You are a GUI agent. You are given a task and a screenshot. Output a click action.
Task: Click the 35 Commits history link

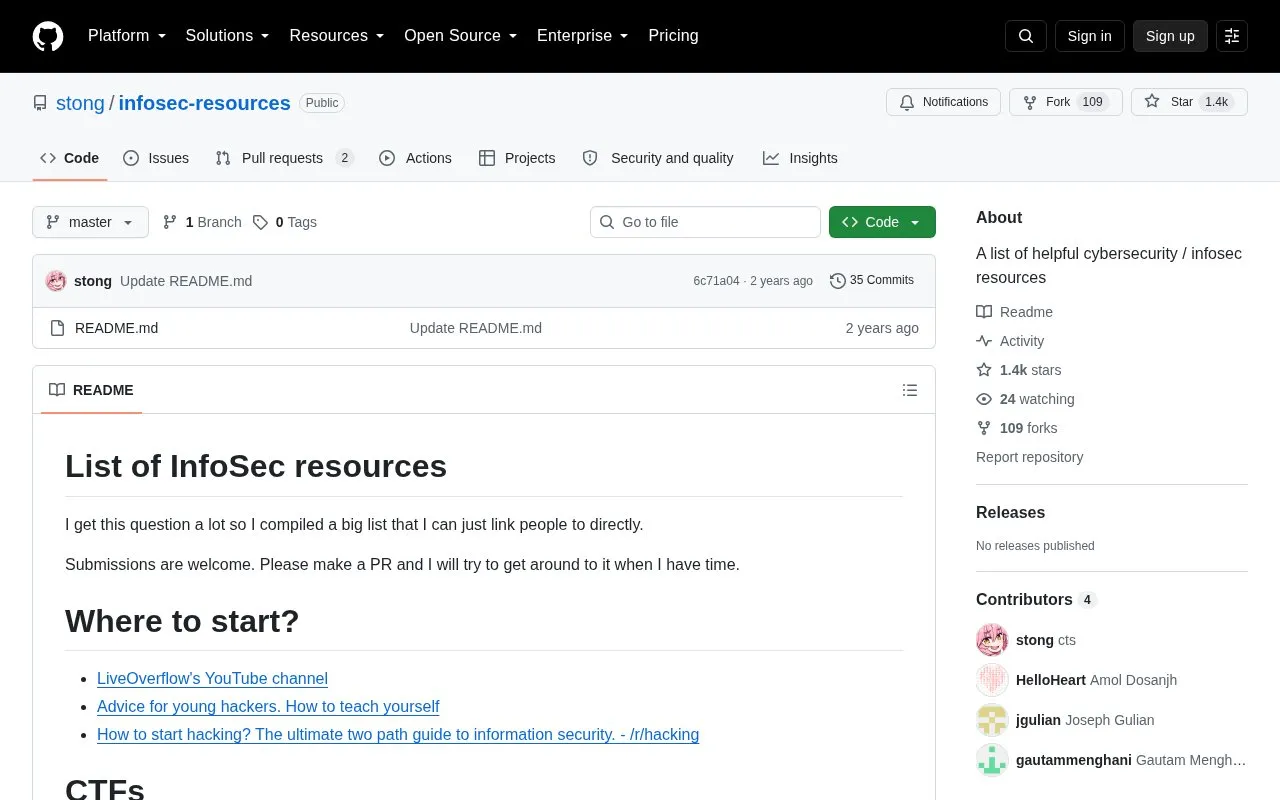click(872, 280)
